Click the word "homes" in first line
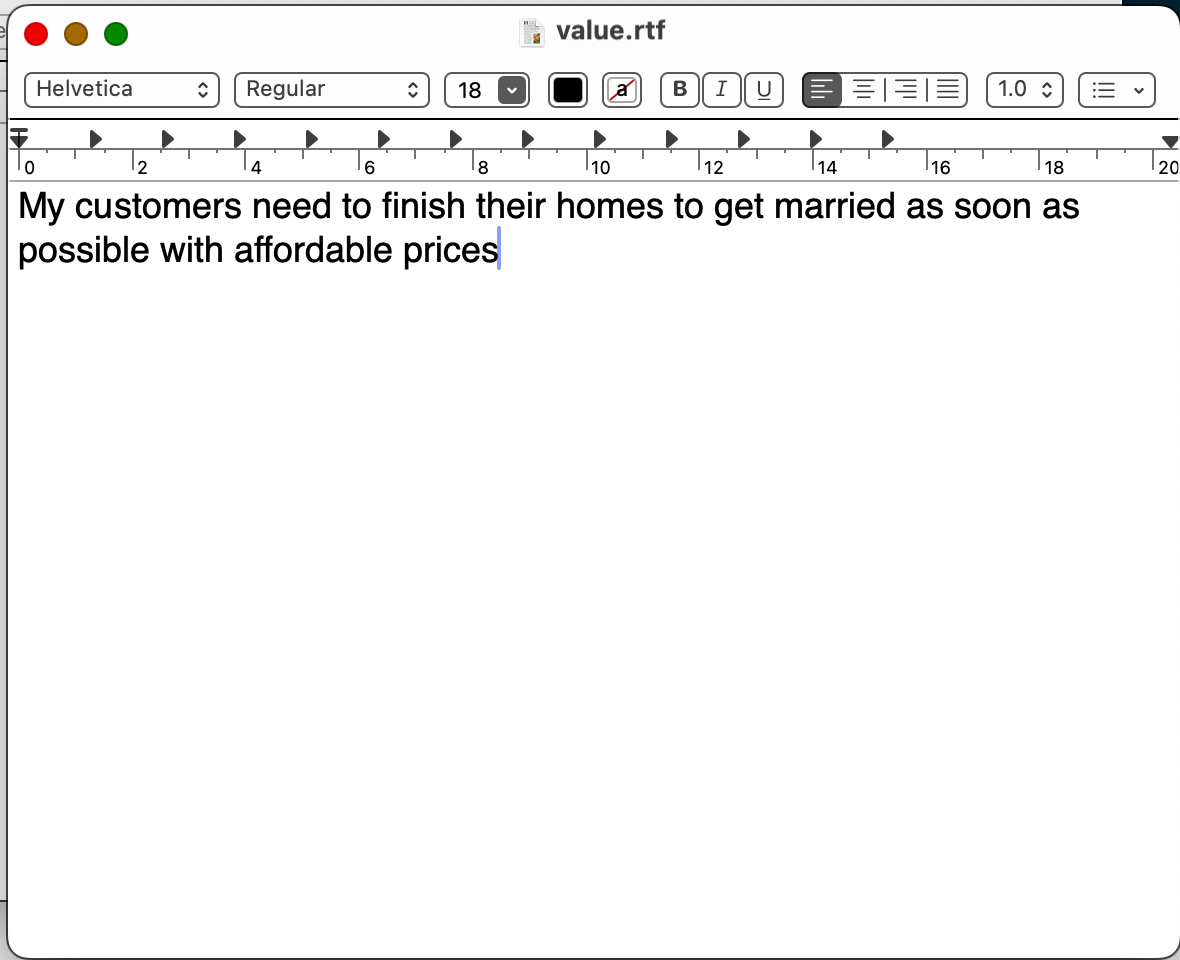 610,206
